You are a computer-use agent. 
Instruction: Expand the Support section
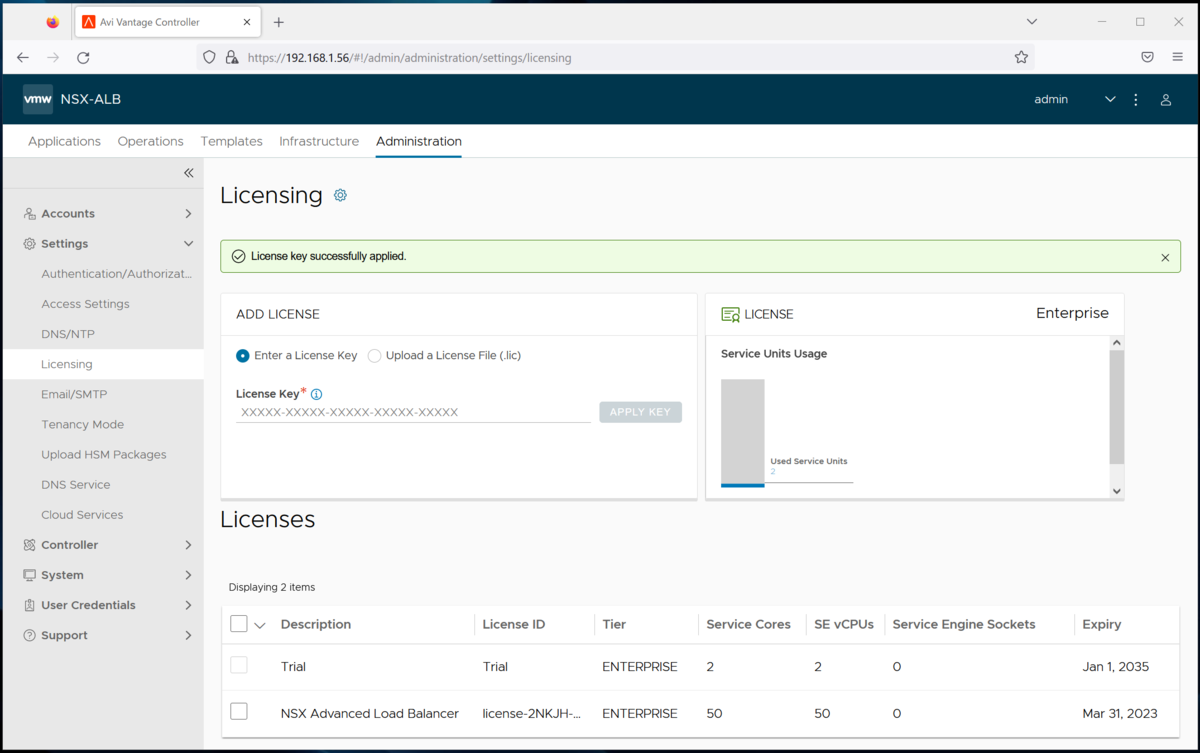click(188, 635)
